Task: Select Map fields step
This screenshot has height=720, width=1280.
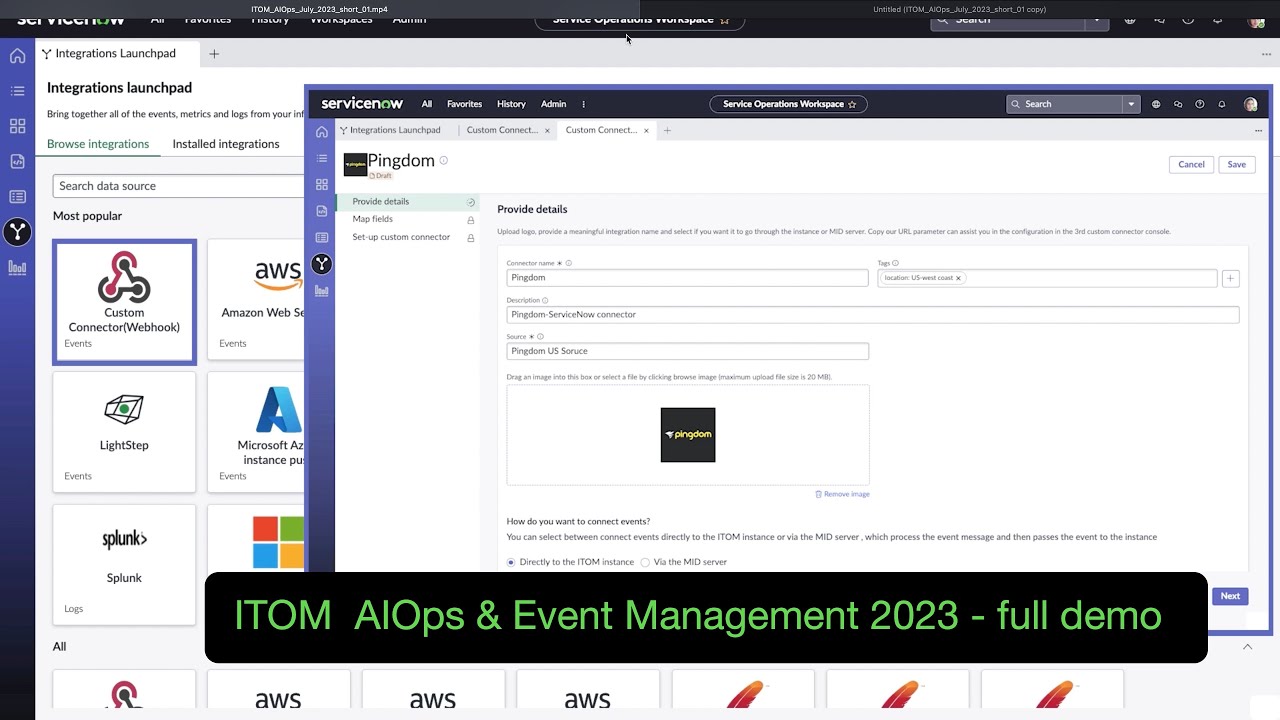Action: point(407,219)
